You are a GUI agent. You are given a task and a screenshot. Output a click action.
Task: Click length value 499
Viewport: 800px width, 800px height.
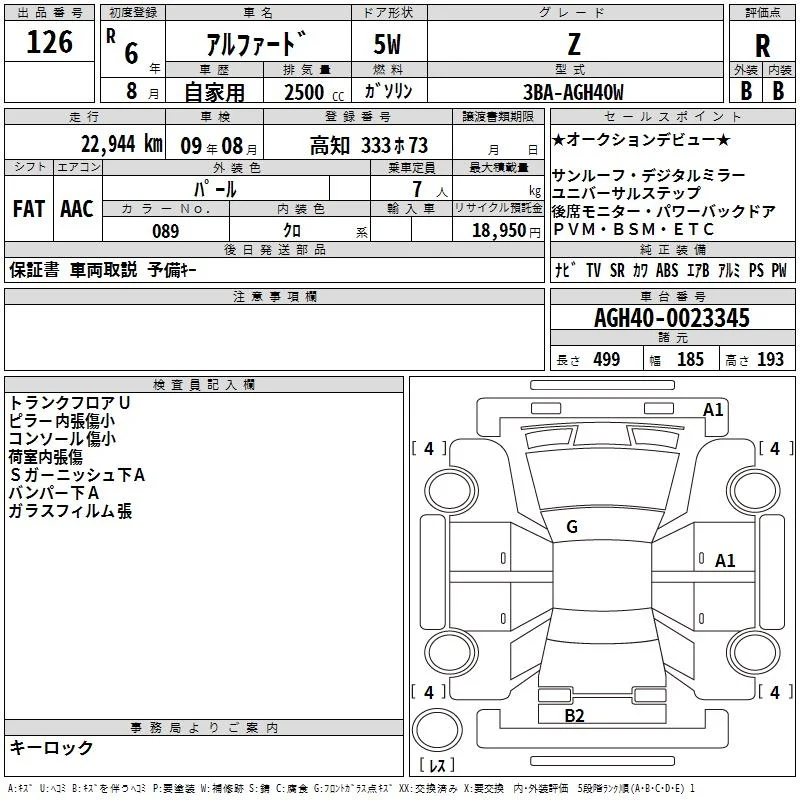(607, 359)
